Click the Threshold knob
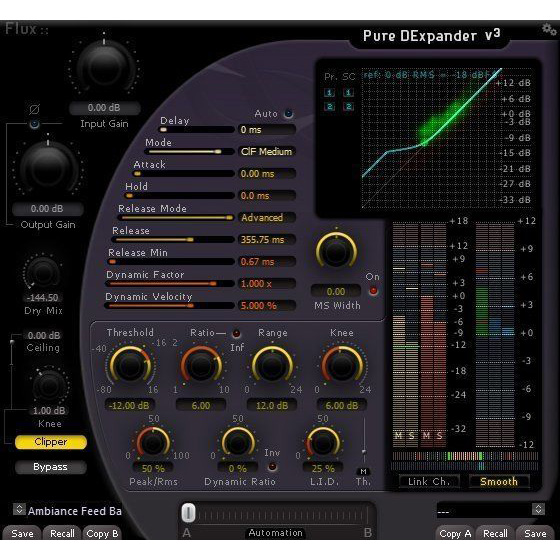560x560 pixels. pyautogui.click(x=130, y=365)
